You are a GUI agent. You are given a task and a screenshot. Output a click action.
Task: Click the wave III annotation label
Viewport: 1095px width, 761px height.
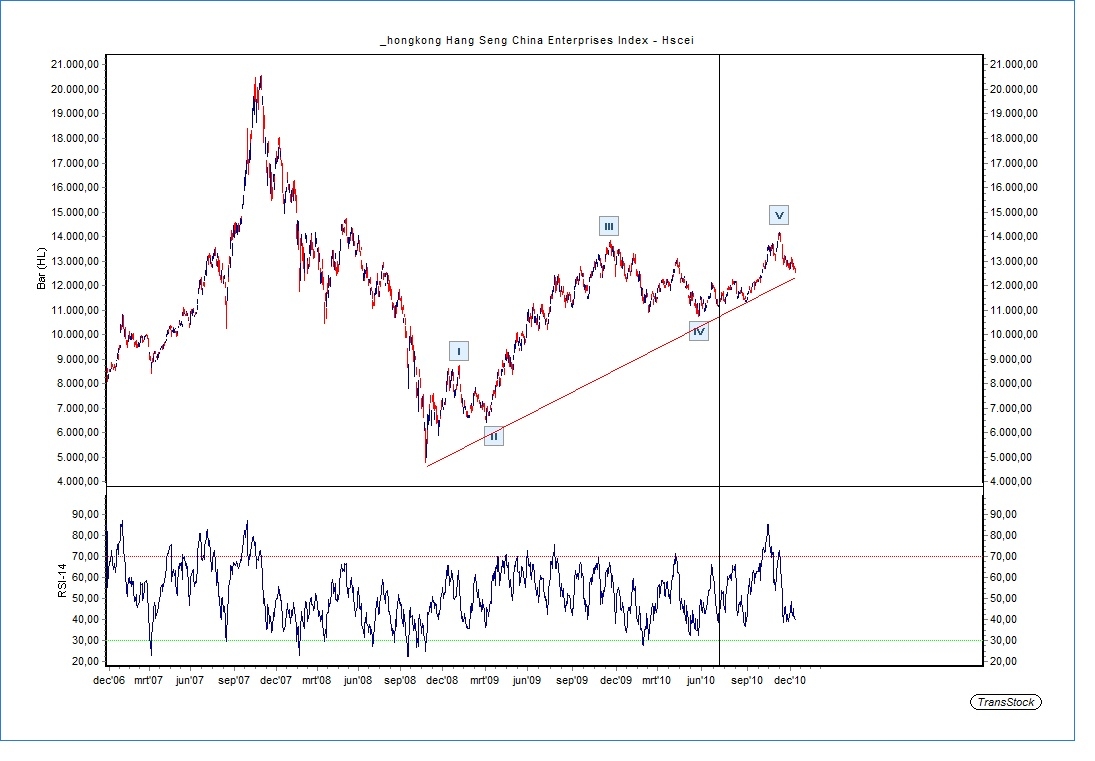[608, 226]
